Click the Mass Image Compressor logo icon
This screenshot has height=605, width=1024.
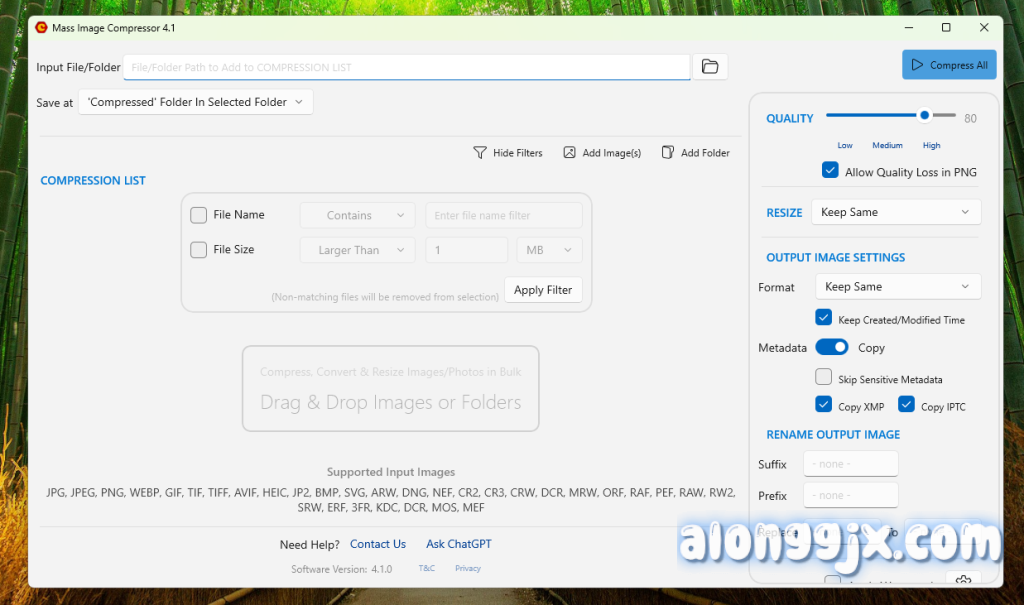pos(41,28)
